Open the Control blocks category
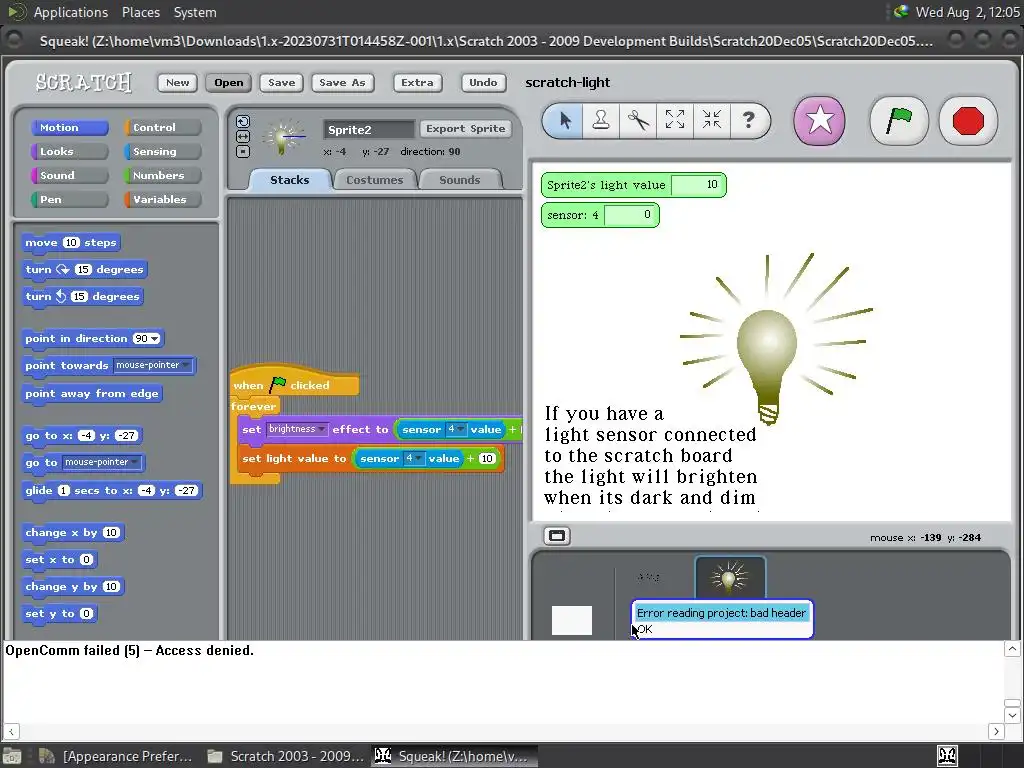 pos(162,127)
